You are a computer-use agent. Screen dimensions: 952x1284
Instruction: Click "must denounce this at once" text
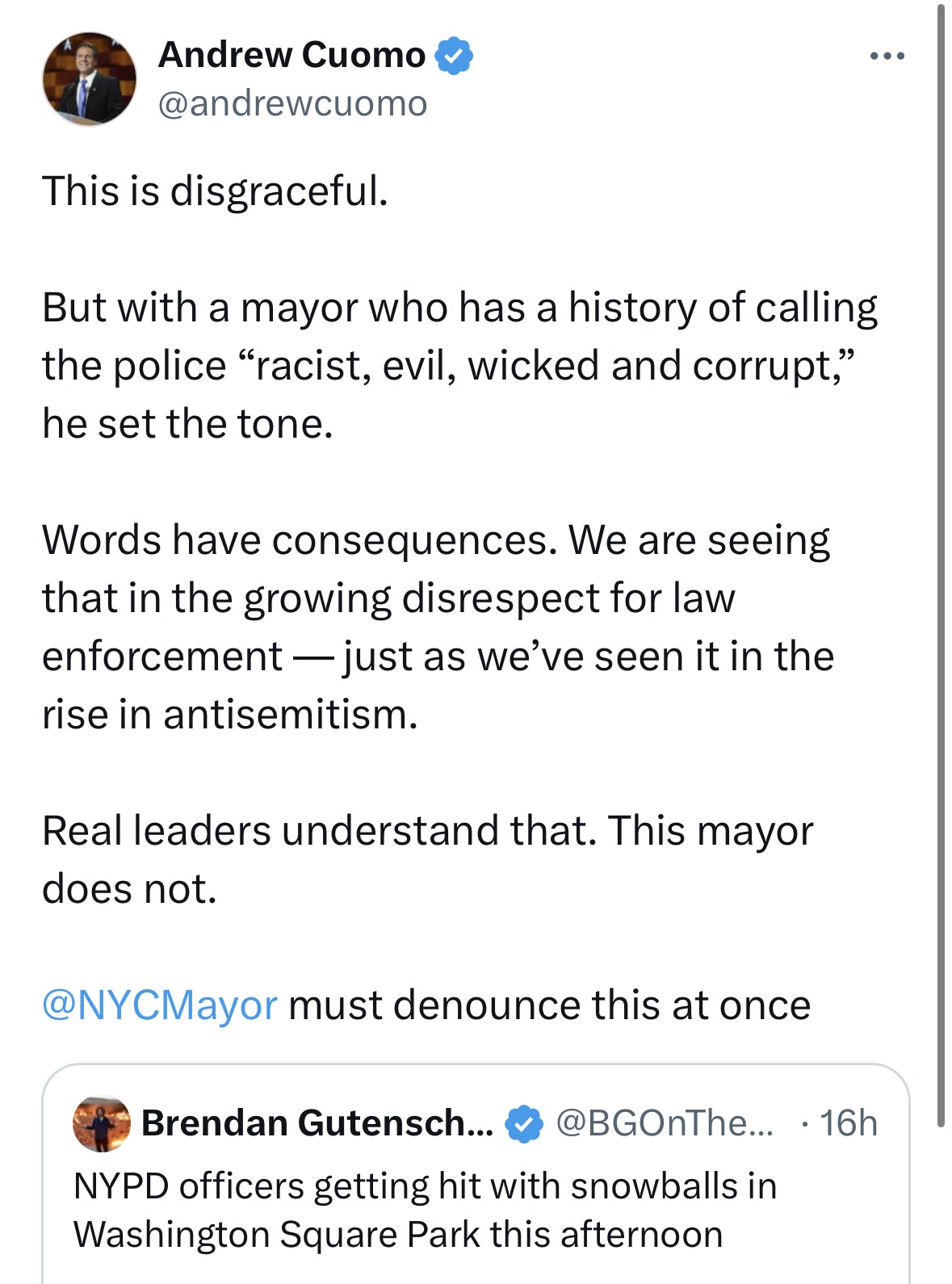click(x=549, y=1005)
